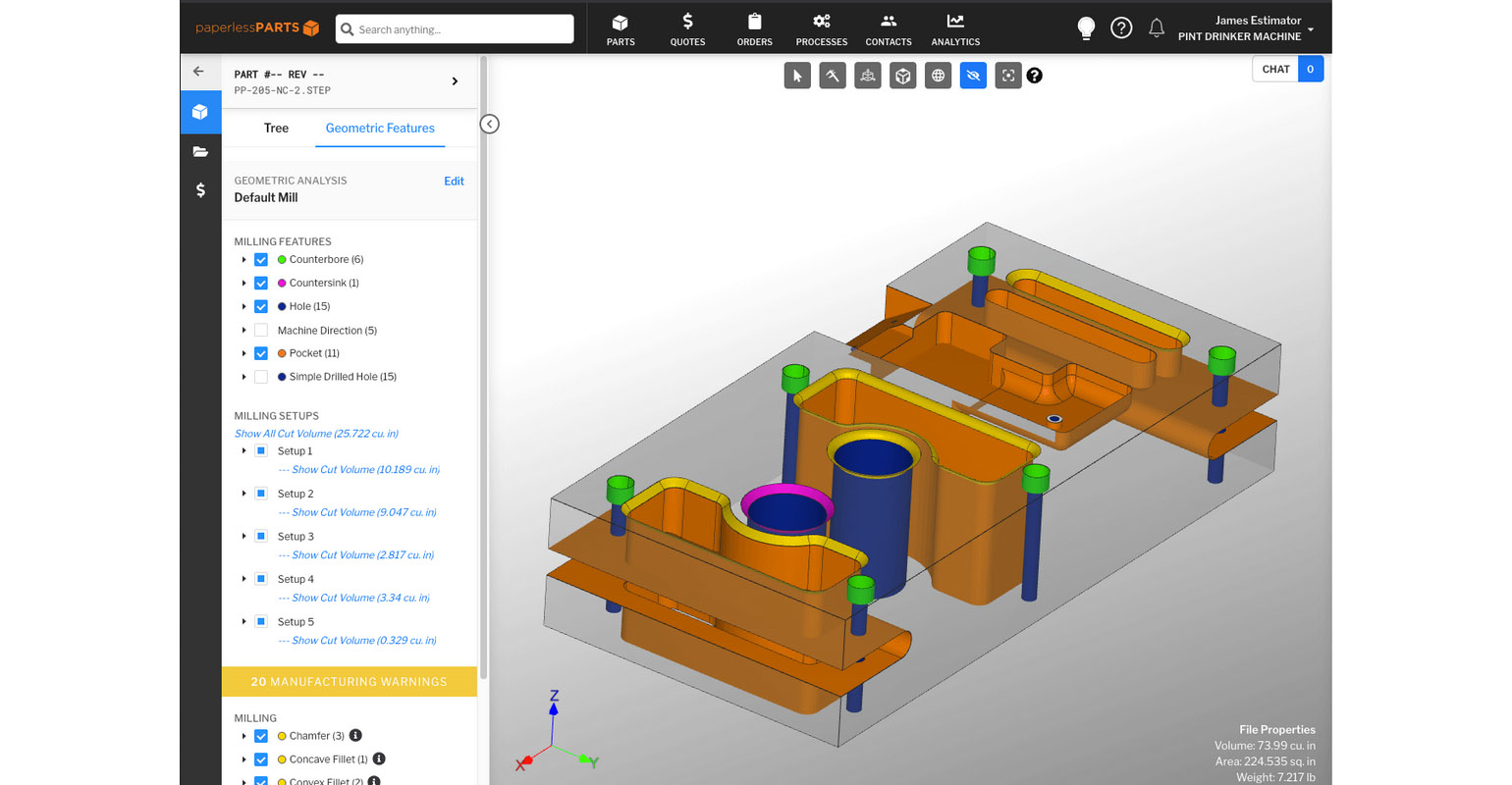Screen dimensions: 1512x785
Task: Select the pricing dollar icon in sidebar
Action: tap(200, 189)
